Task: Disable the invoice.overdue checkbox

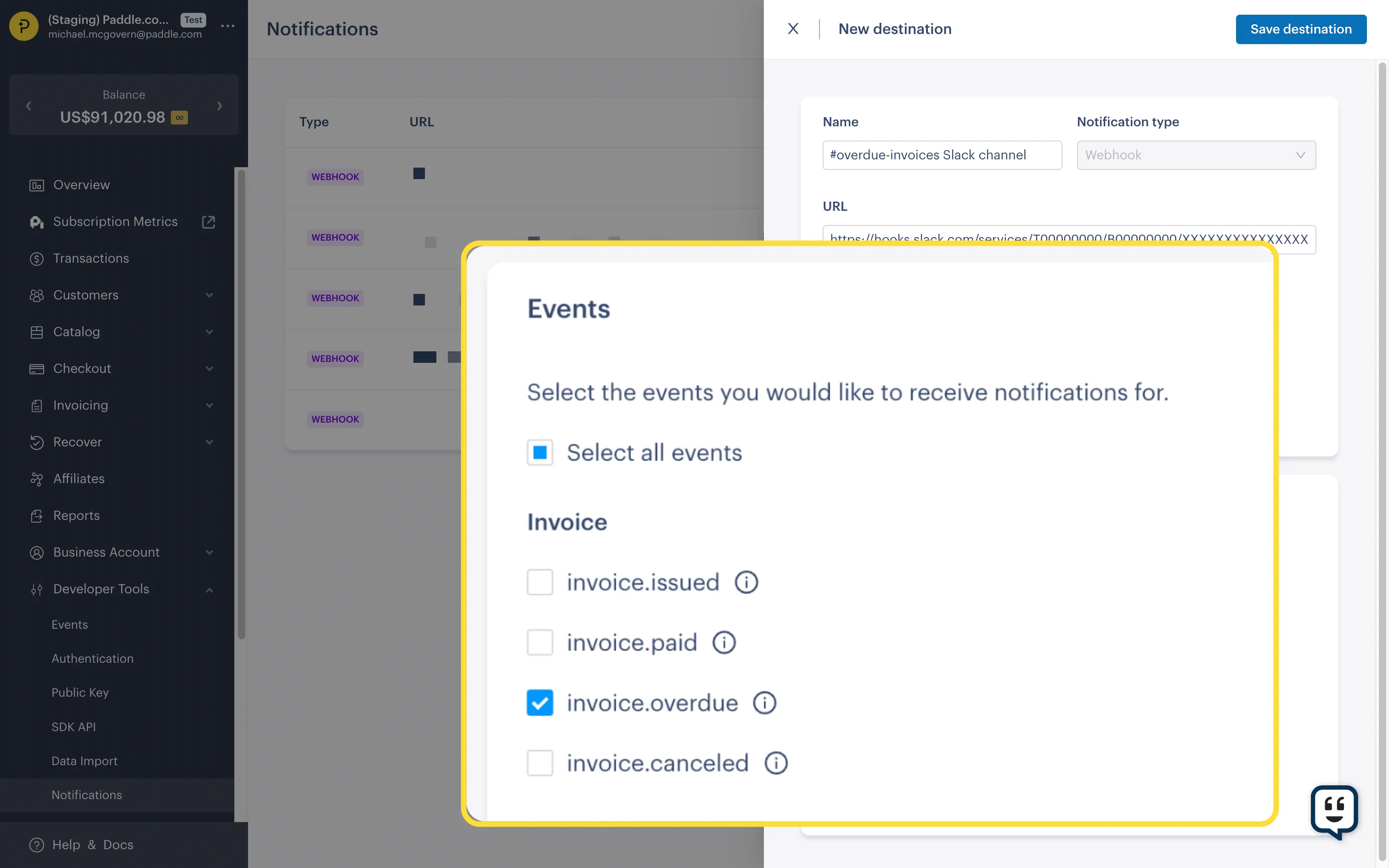Action: pyautogui.click(x=539, y=702)
